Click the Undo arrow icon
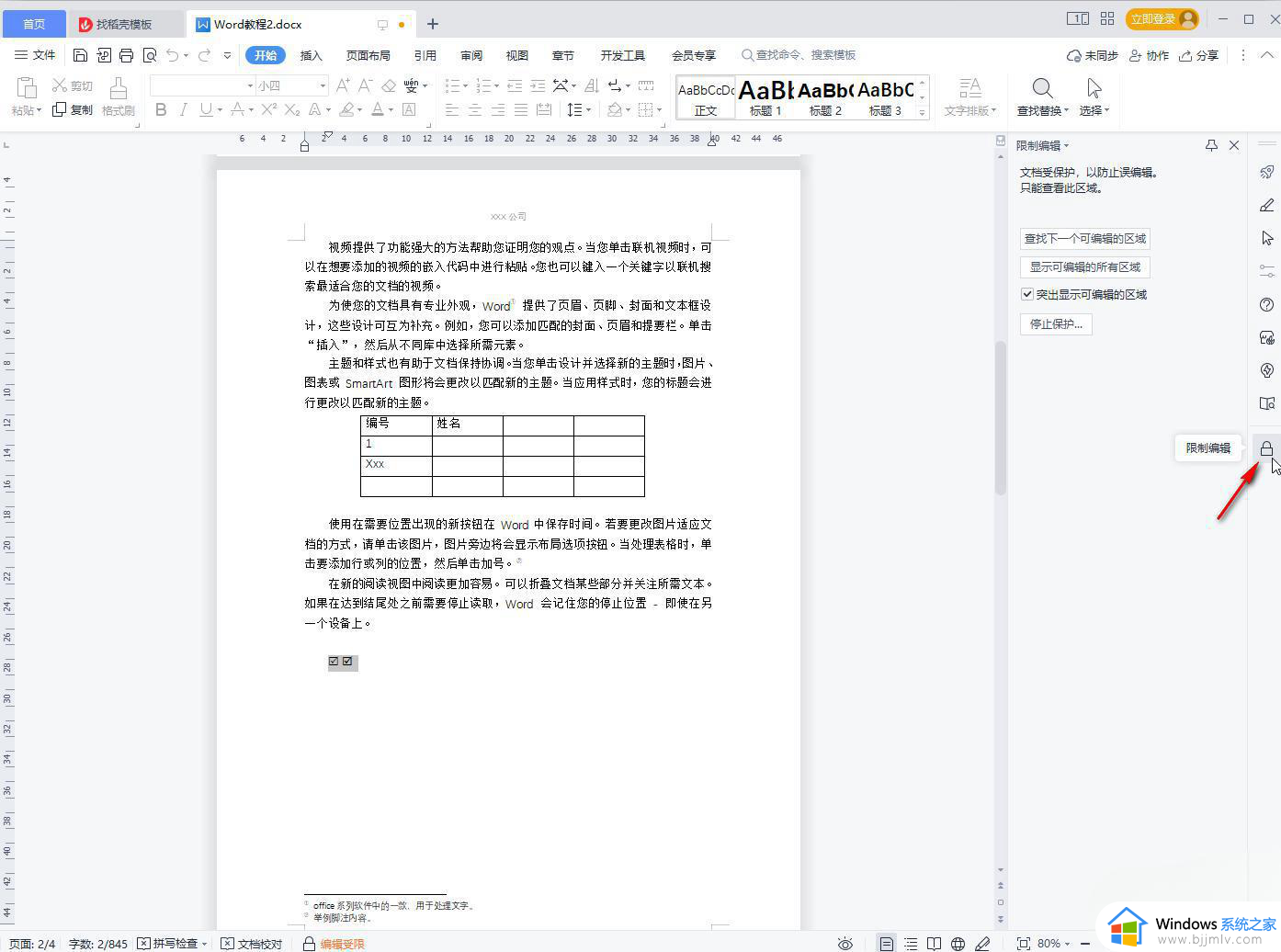This screenshot has height=952, width=1281. 173,55
